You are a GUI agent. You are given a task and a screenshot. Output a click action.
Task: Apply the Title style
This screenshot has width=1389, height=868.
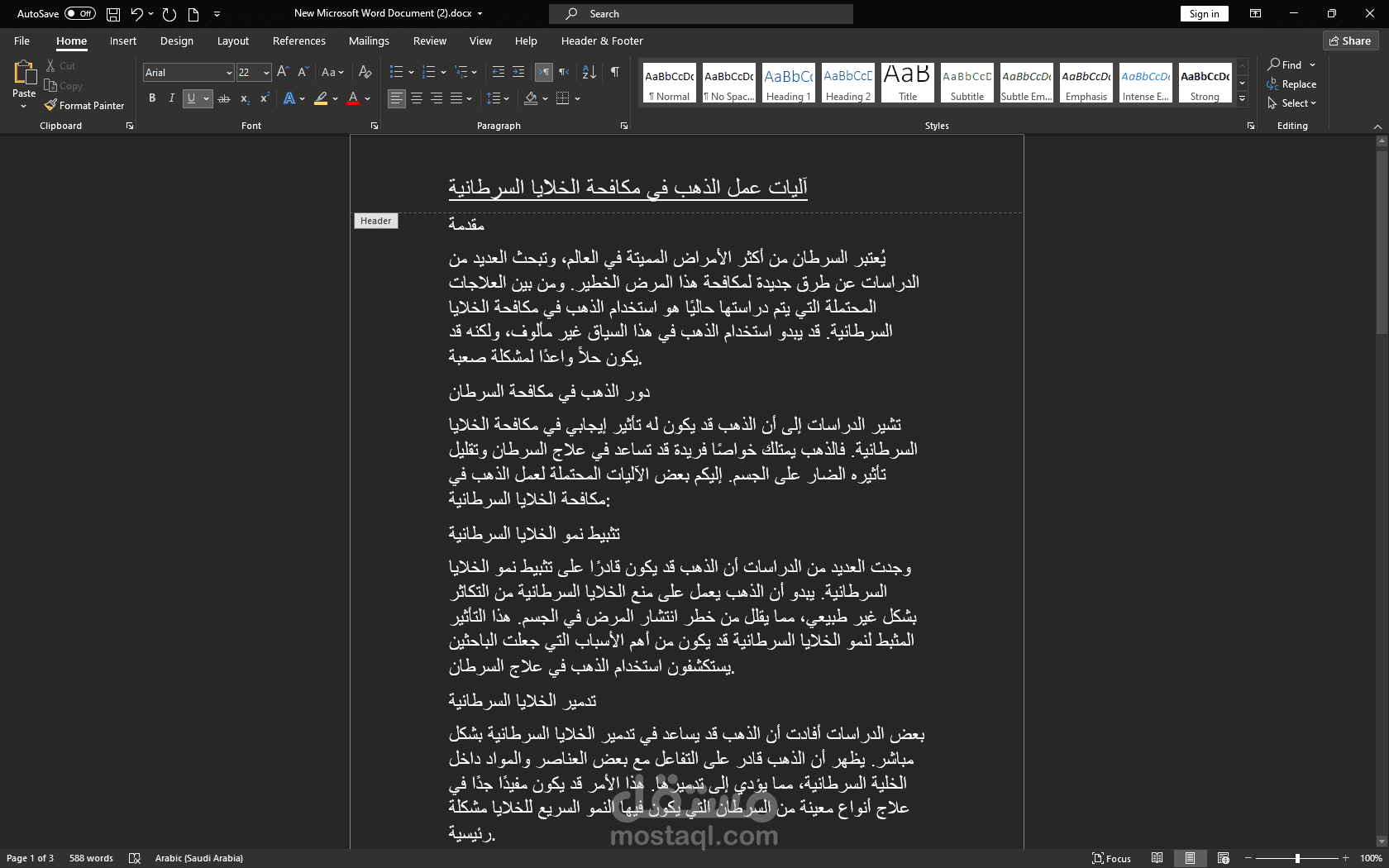908,83
